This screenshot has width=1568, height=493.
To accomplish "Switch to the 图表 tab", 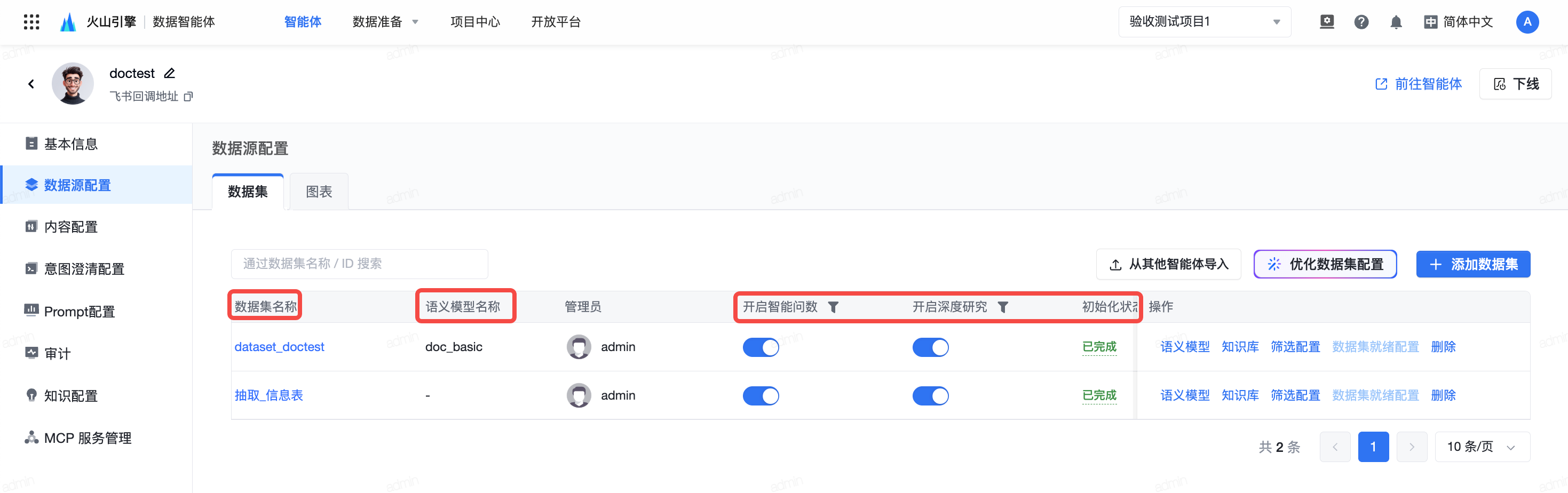I will tap(318, 192).
